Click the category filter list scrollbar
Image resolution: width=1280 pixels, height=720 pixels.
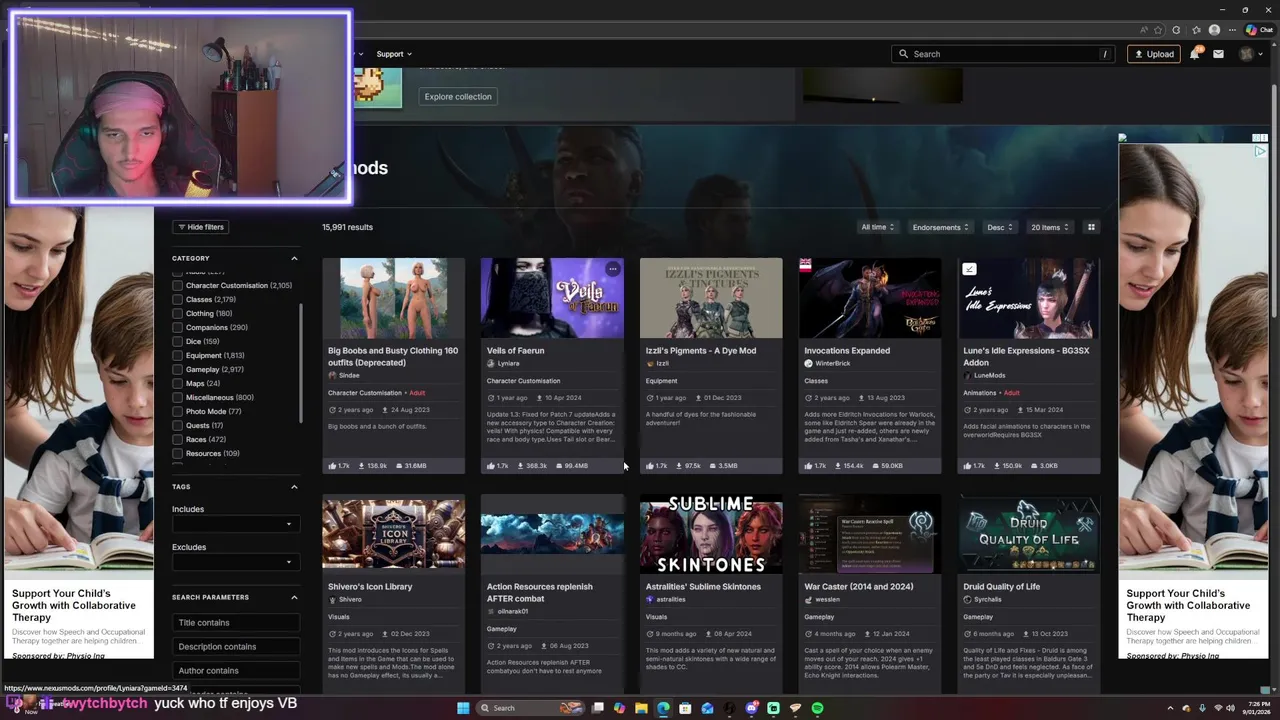[x=300, y=365]
